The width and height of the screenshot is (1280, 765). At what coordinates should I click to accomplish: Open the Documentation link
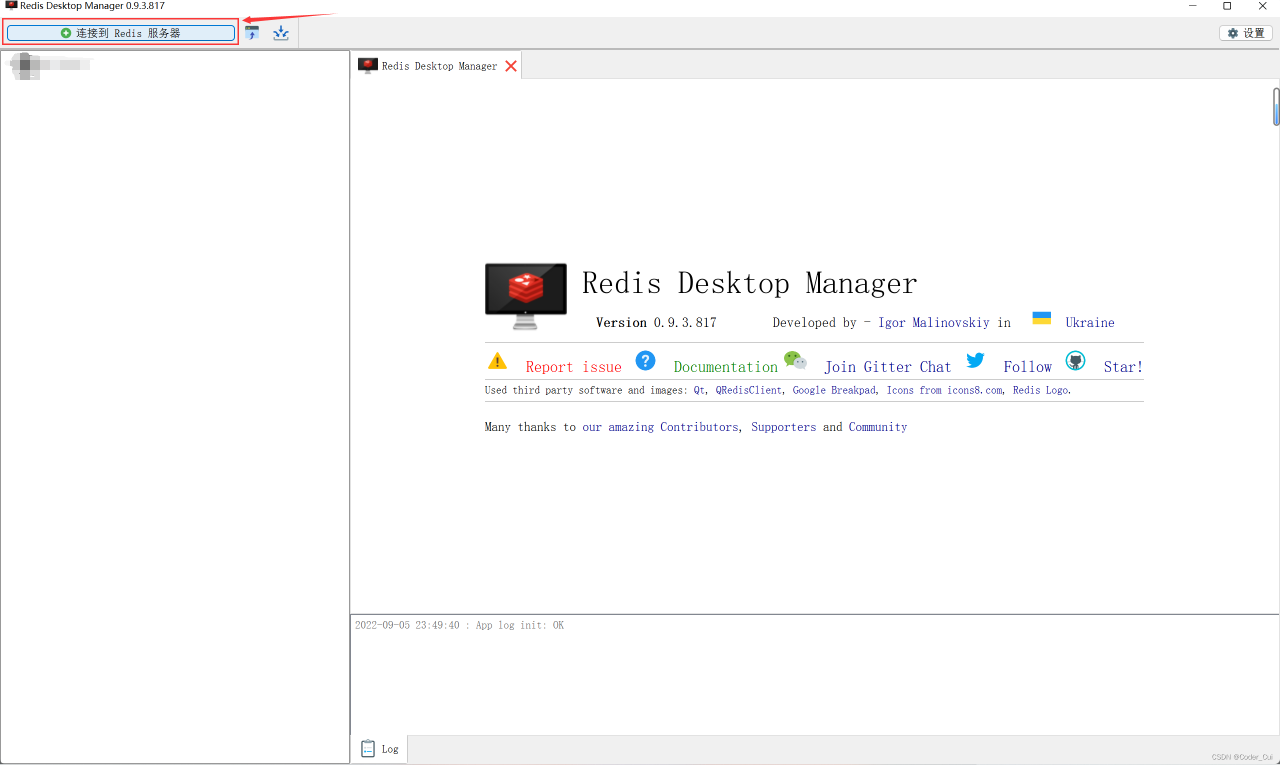726,367
